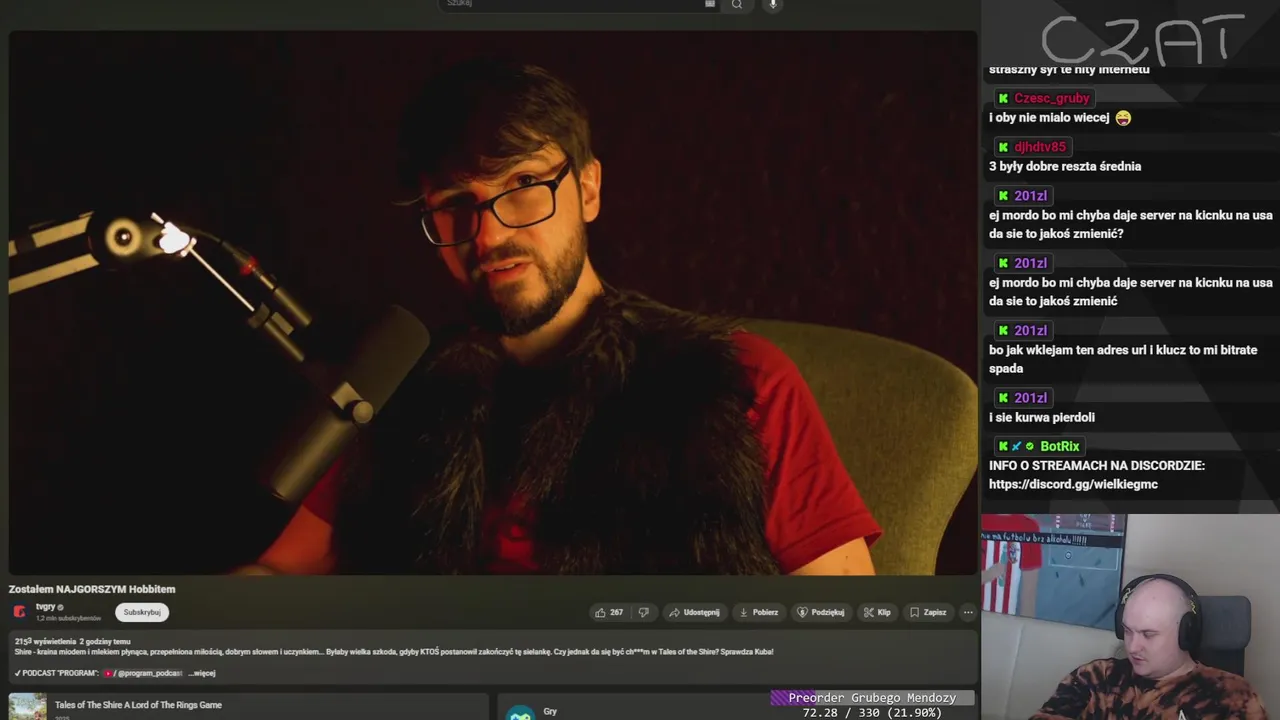This screenshot has width=1280, height=720.
Task: Click the main video player area
Action: click(x=493, y=303)
